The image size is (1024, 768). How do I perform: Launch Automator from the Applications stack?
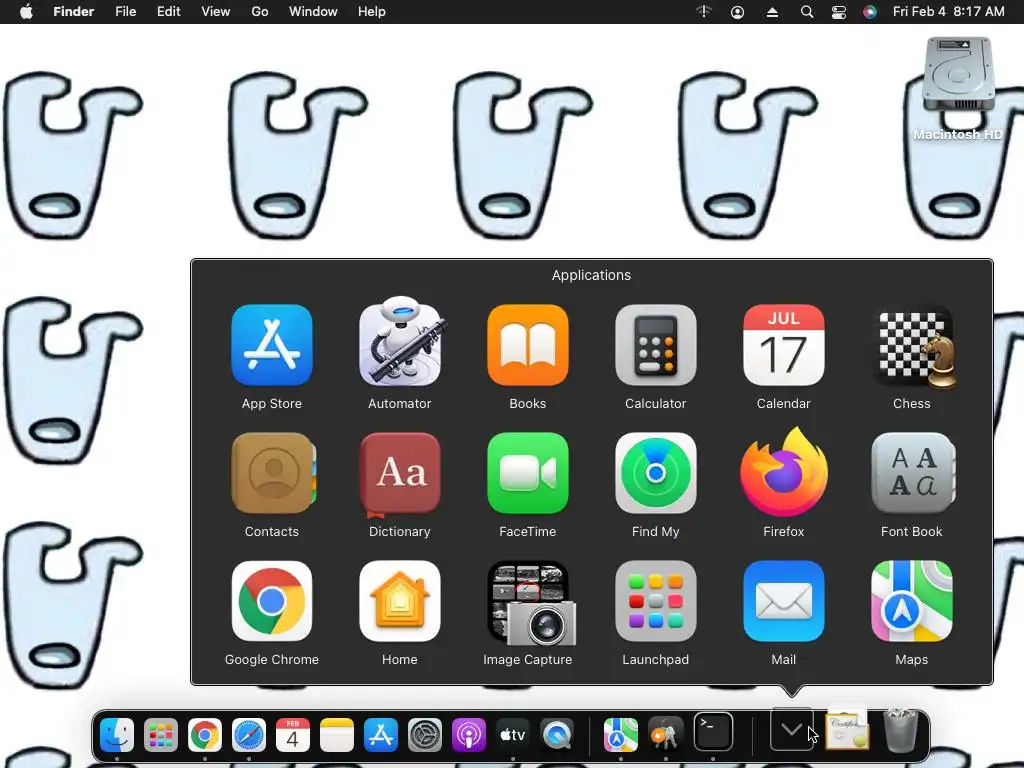[400, 343]
